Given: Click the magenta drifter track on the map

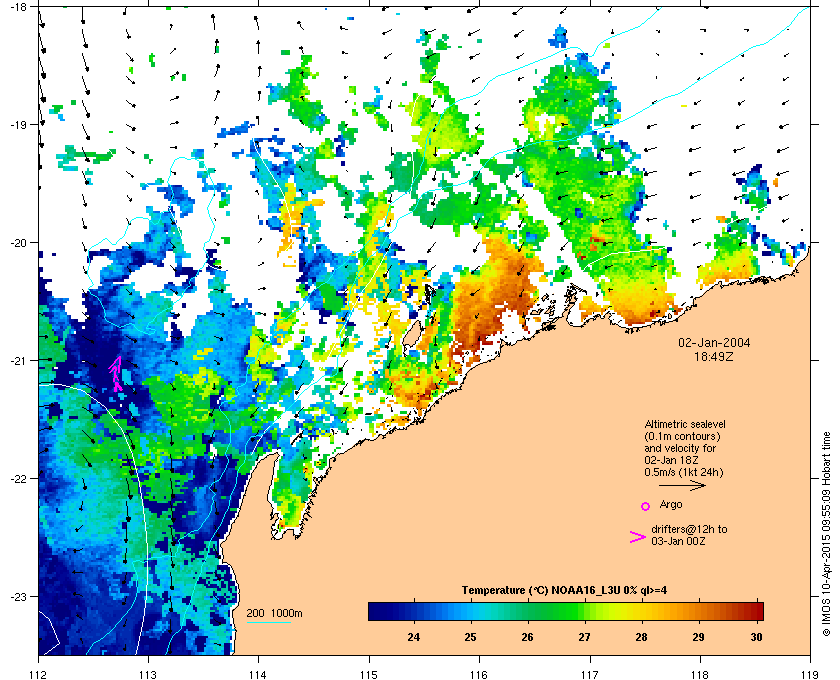Looking at the screenshot, I should pos(116,373).
